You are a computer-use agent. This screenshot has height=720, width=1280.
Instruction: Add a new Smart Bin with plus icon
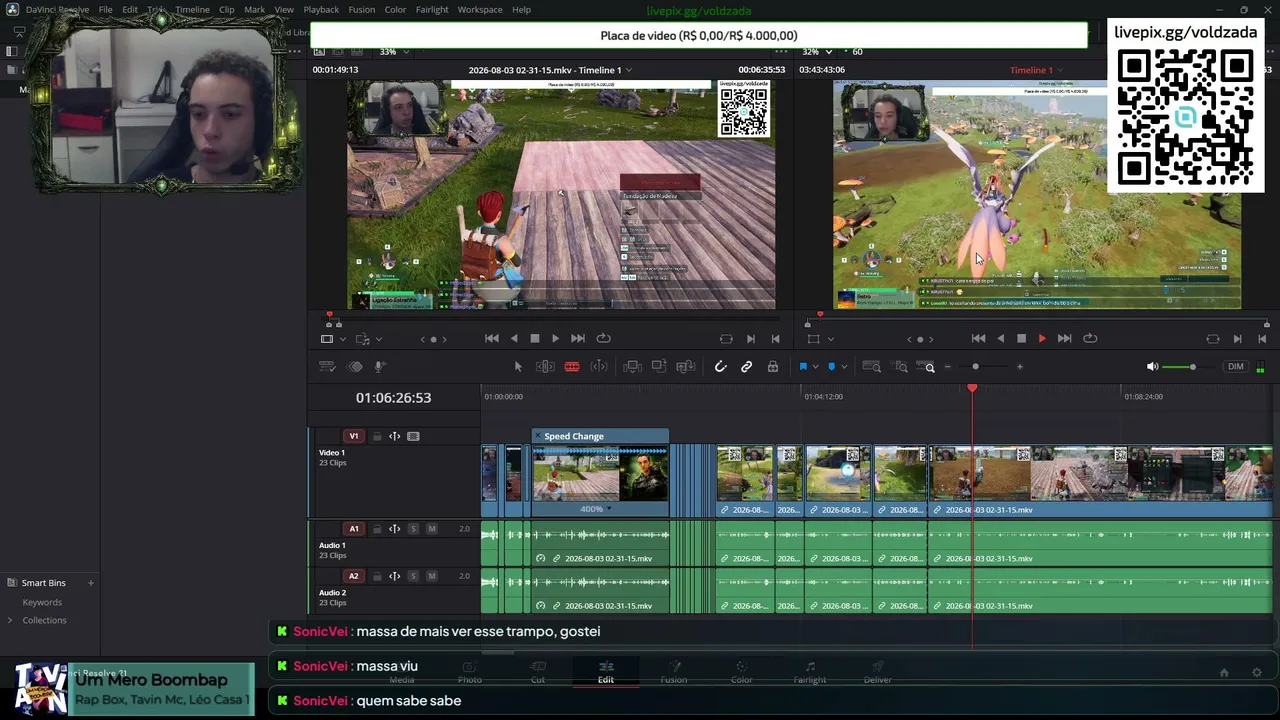pos(90,583)
